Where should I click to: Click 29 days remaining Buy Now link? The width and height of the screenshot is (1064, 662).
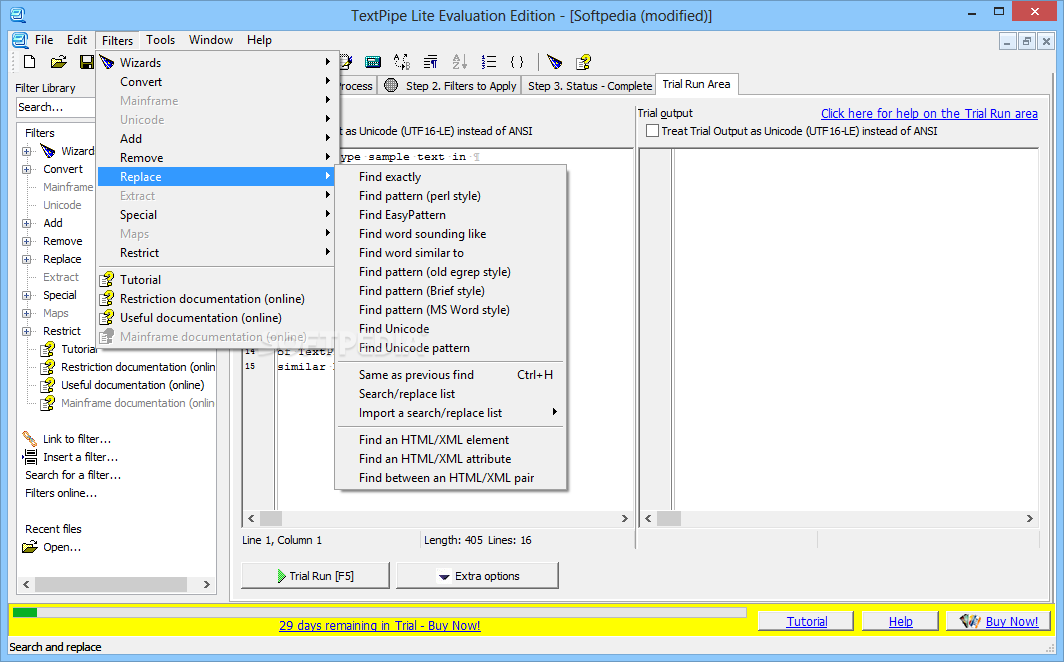point(379,625)
